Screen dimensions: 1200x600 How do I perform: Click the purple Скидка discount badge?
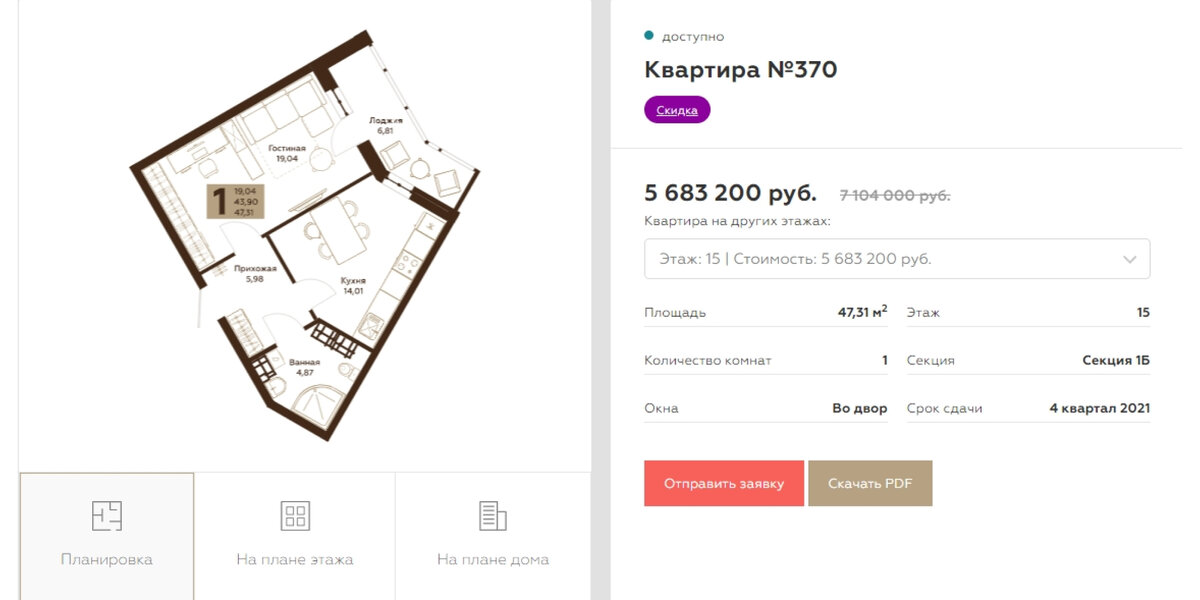tap(675, 109)
